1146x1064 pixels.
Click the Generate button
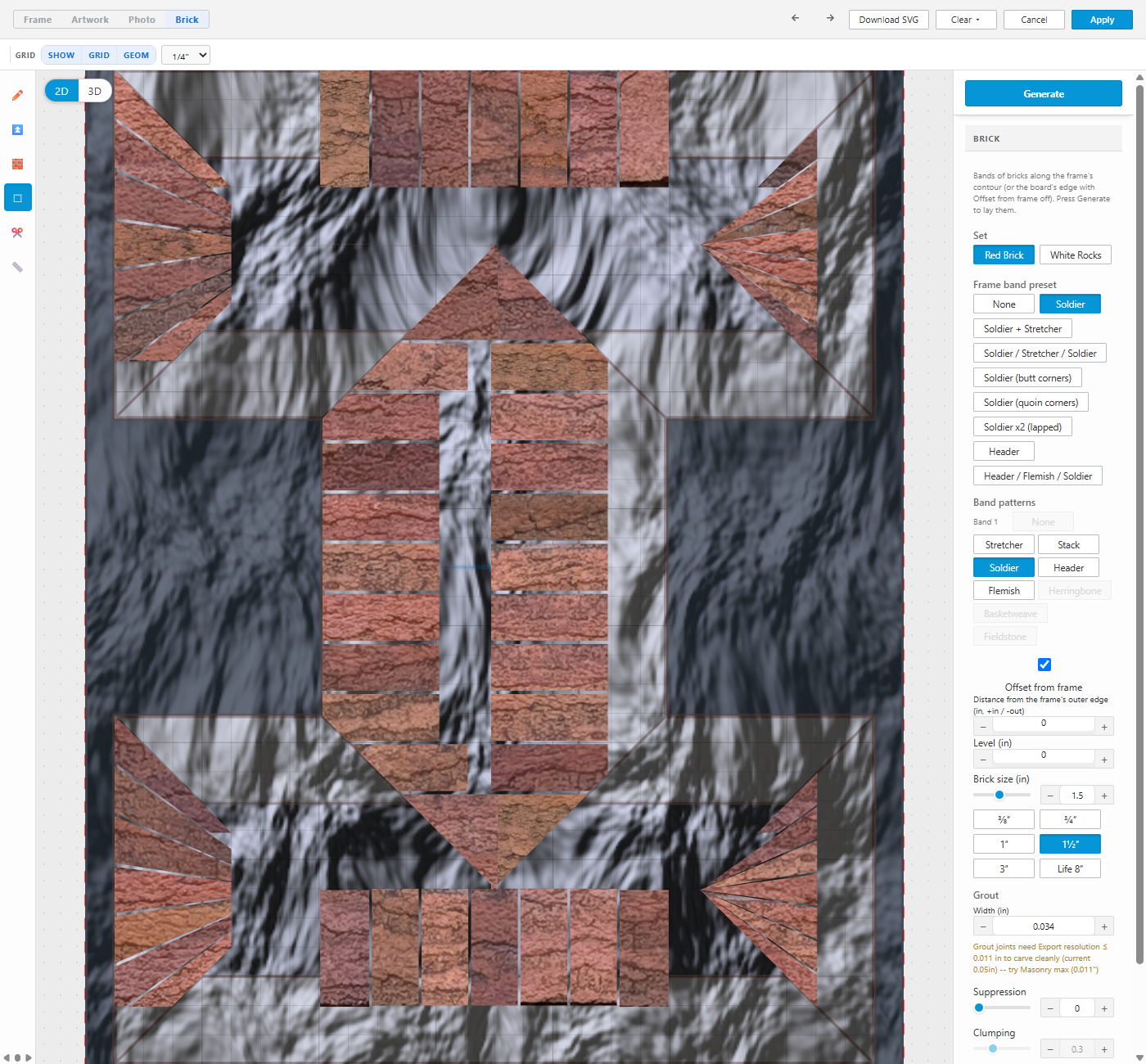[x=1044, y=93]
